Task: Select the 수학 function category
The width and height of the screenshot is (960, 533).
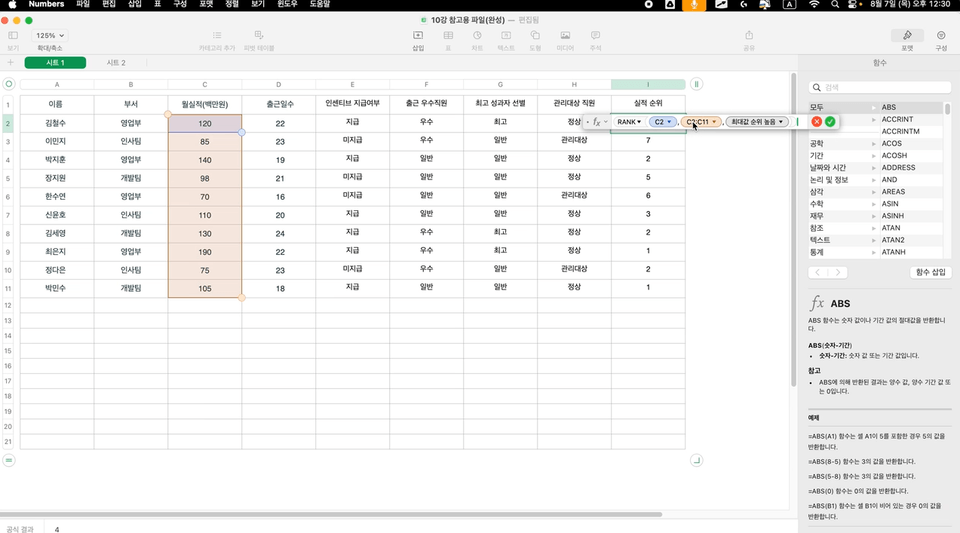Action: coord(844,204)
